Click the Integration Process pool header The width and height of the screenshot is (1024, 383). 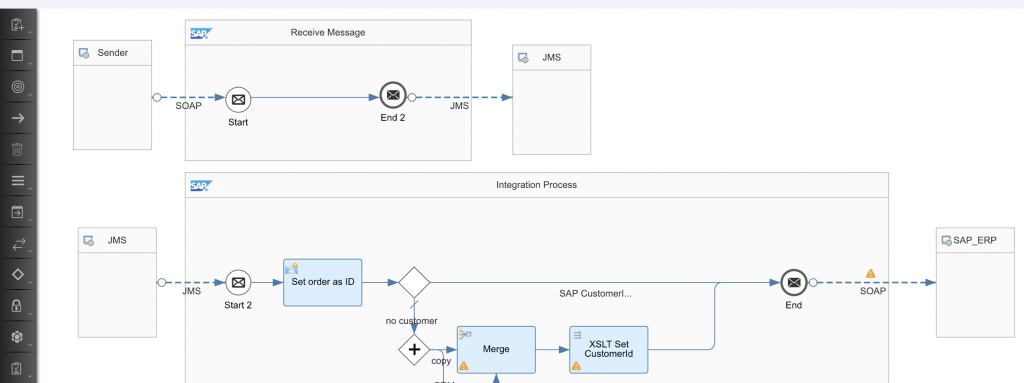click(x=537, y=185)
